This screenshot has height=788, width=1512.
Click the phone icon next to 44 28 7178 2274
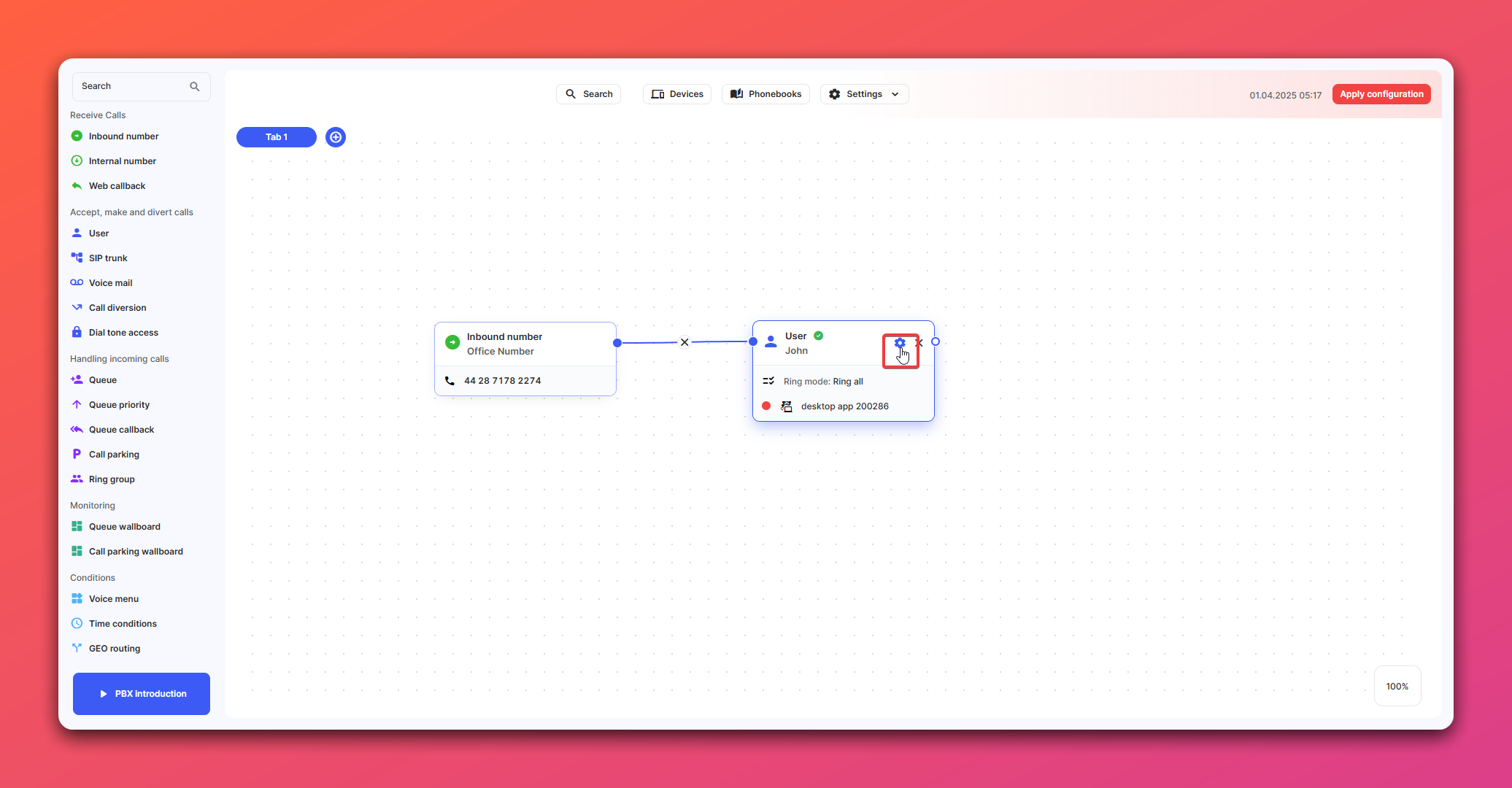tap(450, 381)
